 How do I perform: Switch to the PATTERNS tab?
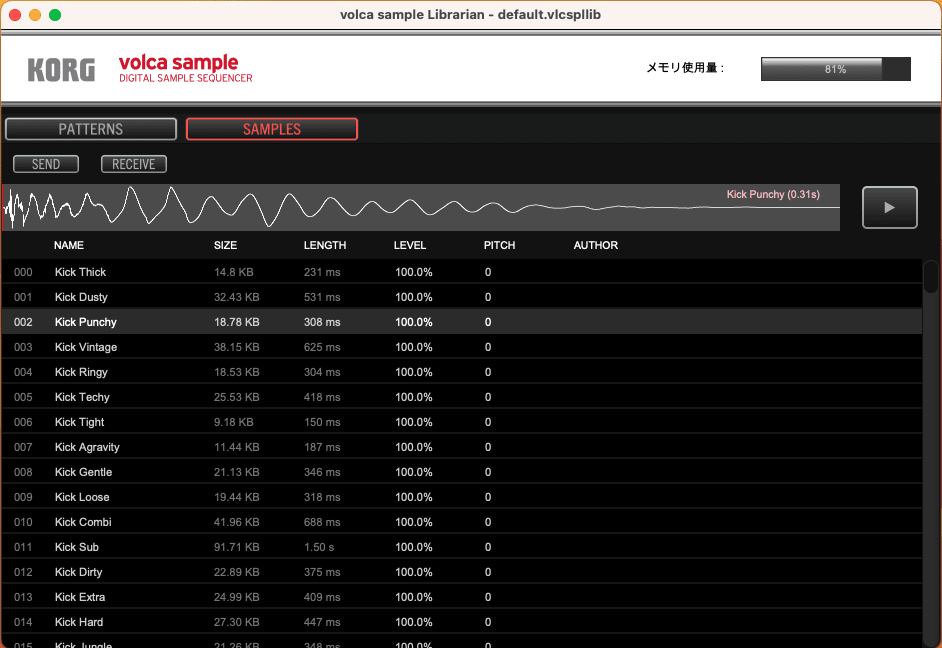click(91, 129)
